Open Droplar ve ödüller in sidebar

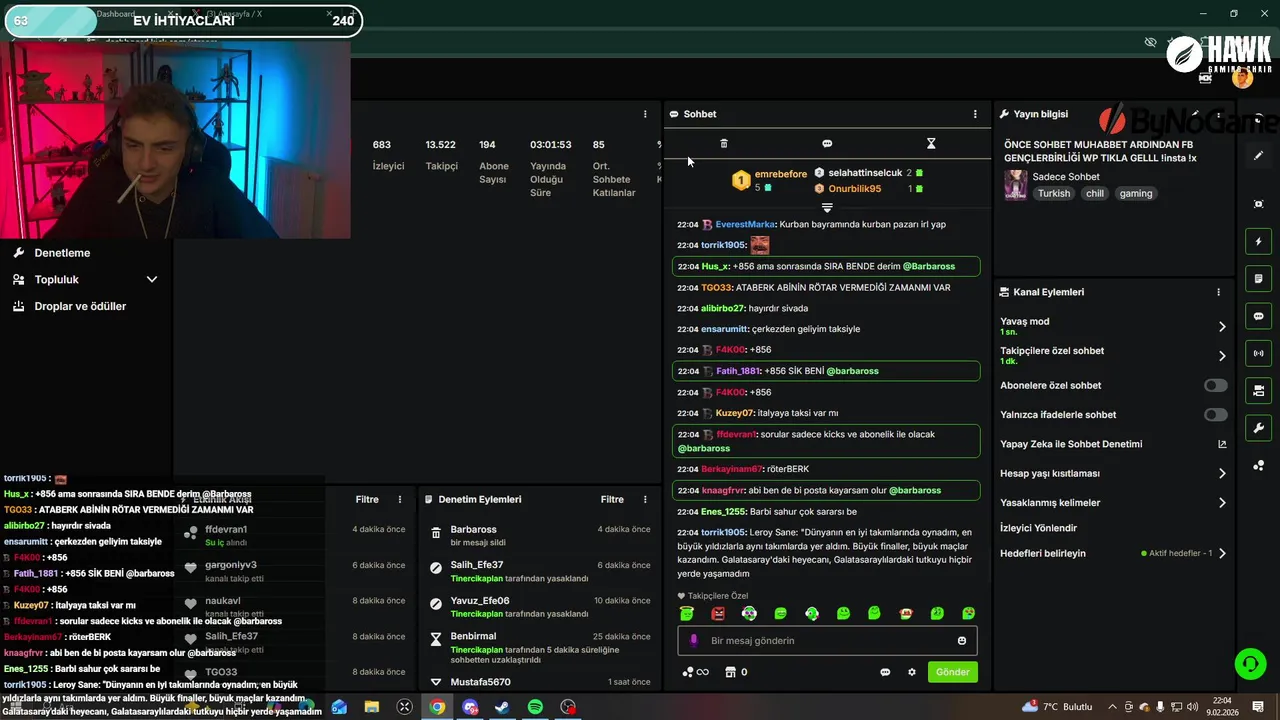tap(80, 306)
